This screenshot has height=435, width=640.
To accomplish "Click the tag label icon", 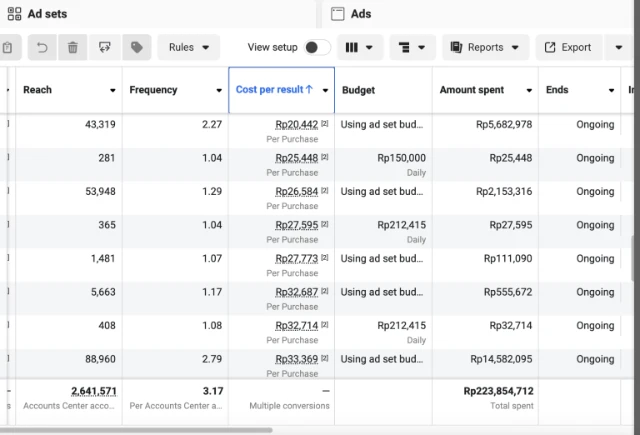I will 135,47.
